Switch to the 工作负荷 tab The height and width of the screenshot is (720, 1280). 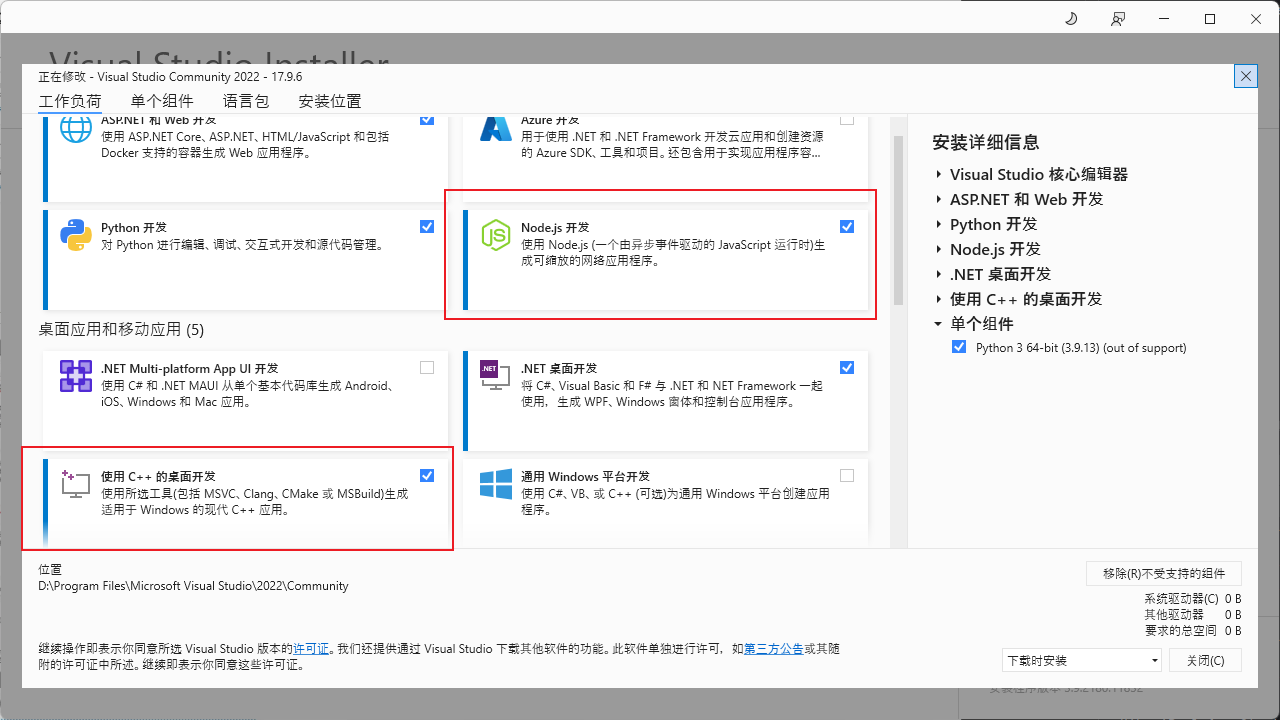tap(70, 101)
